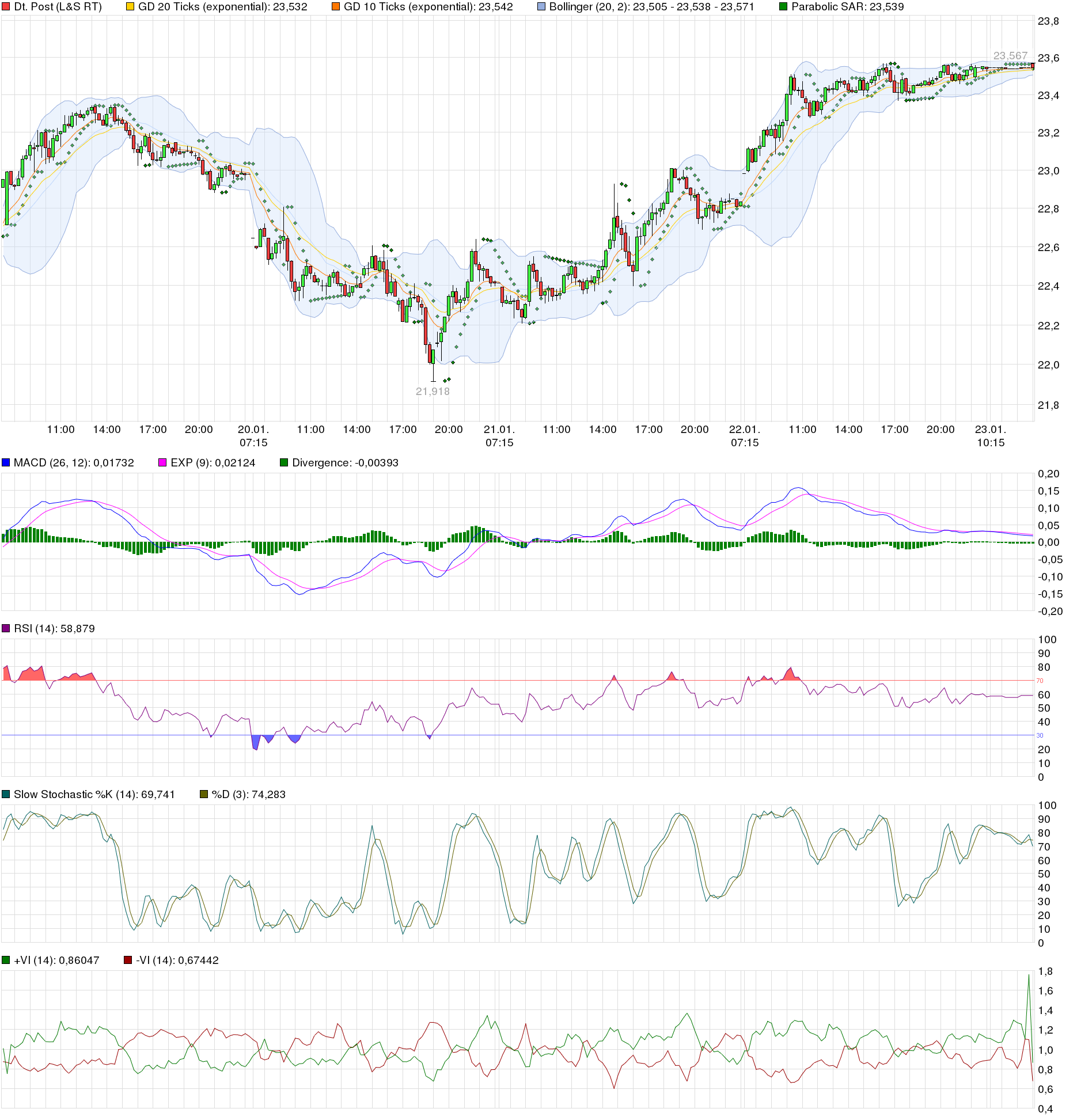Screen dimensions: 1077x1120
Task: Click the magenta EXP (9) legend swatch
Action: tap(162, 462)
